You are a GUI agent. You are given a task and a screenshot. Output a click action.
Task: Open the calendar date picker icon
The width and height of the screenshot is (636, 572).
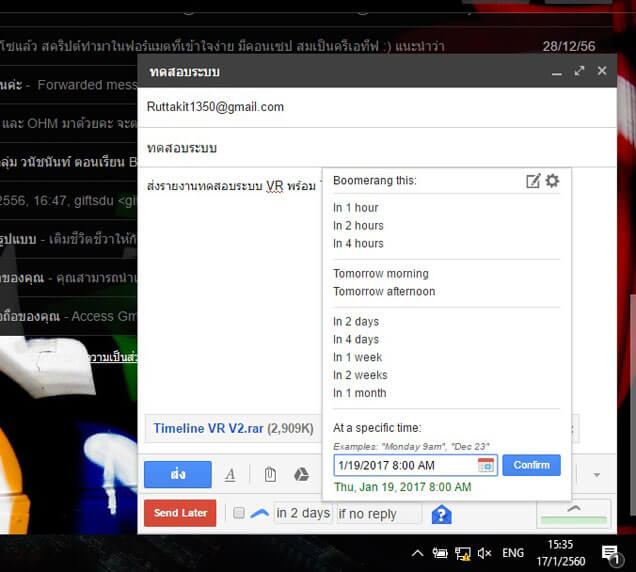click(486, 465)
